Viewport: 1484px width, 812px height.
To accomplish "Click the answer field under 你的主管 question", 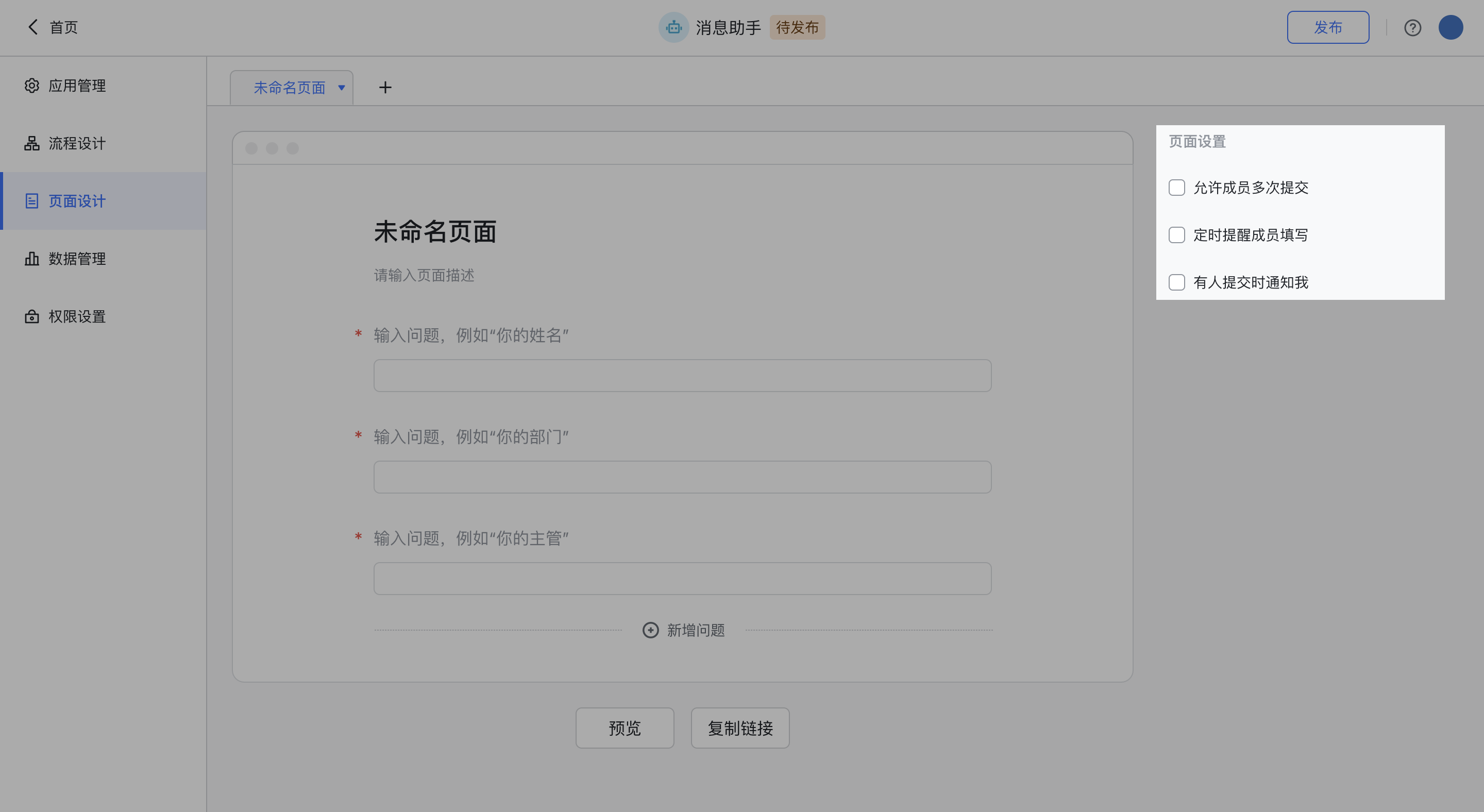I will (x=682, y=578).
